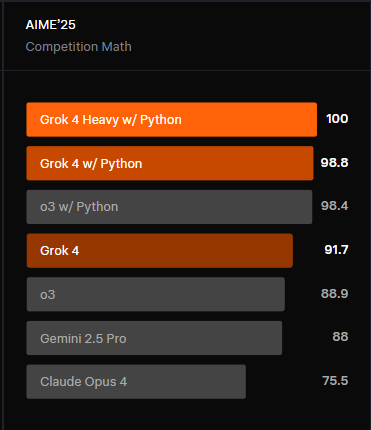Click the "o3 w/ Python" label text
This screenshot has height=430, width=371.
(x=79, y=207)
